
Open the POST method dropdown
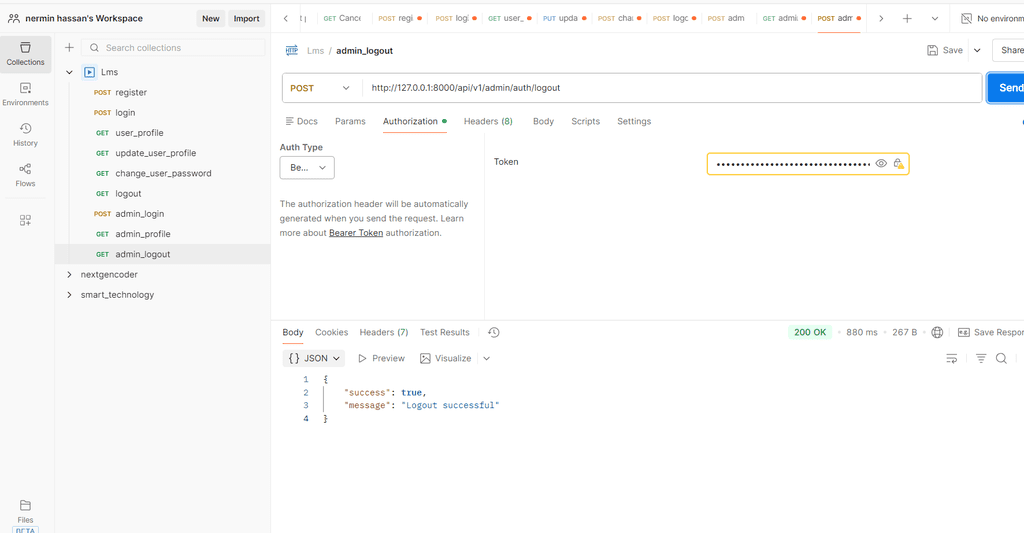320,88
